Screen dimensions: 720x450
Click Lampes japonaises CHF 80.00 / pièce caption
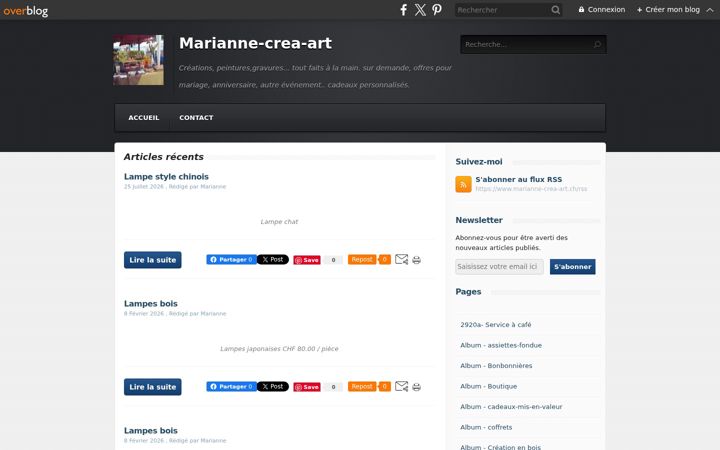[279, 349]
